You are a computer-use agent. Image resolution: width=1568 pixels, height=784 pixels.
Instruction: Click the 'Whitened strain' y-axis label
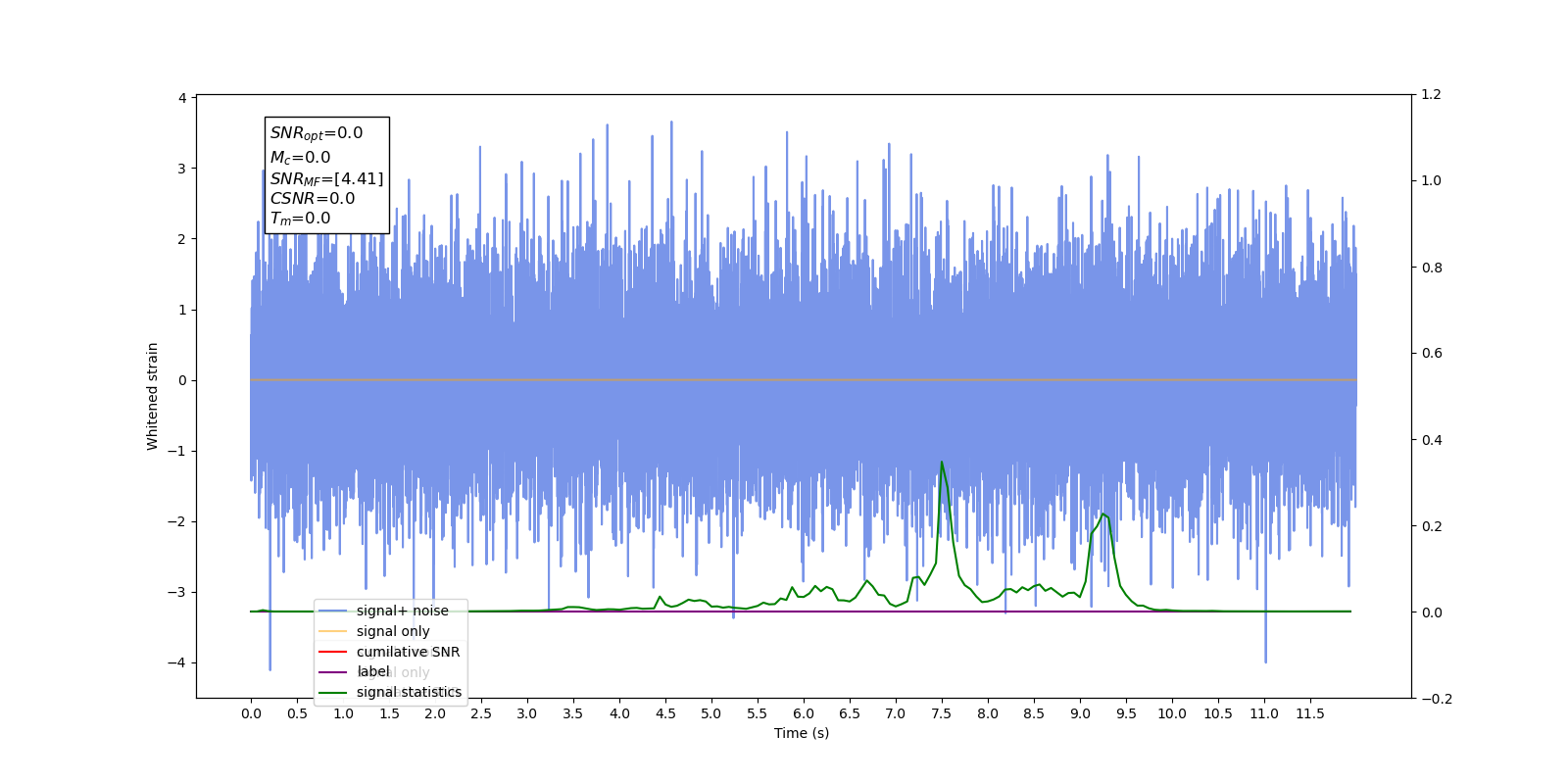(152, 396)
